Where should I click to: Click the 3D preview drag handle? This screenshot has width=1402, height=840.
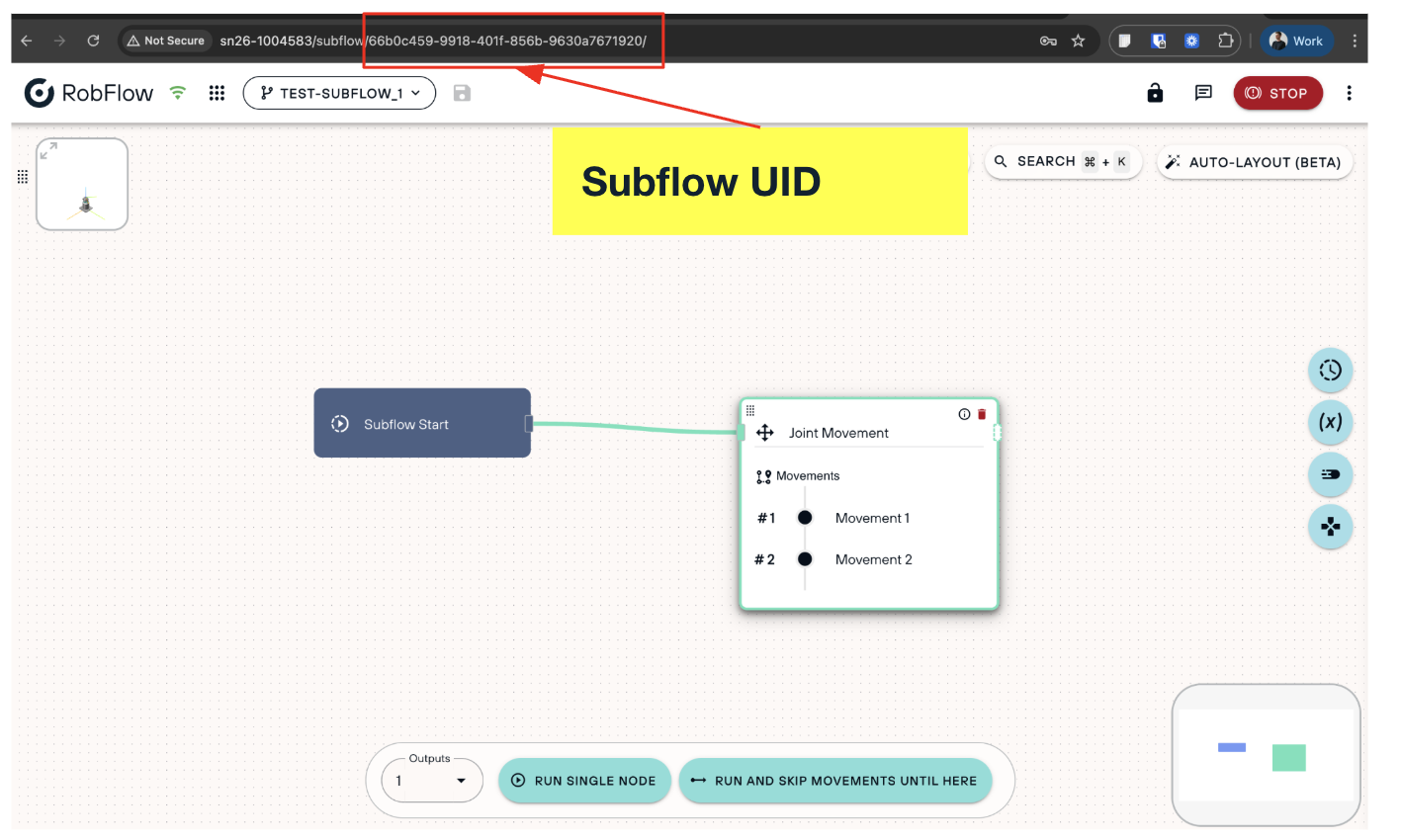point(23,177)
